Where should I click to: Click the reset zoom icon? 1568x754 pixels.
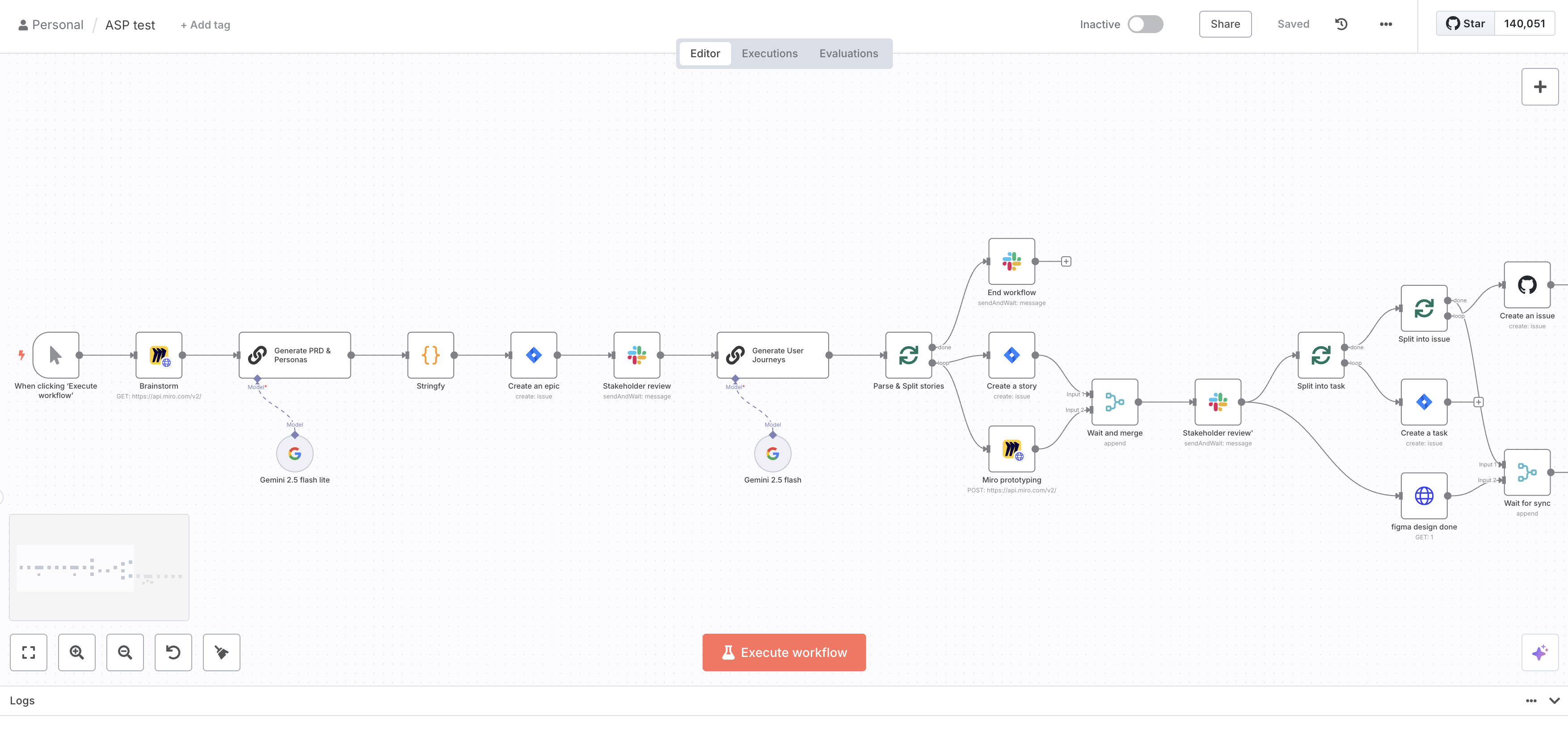coord(173,652)
